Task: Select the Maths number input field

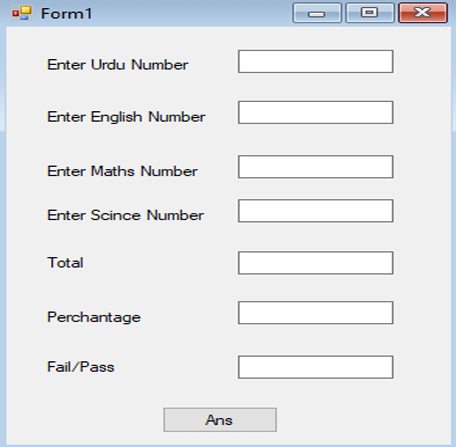Action: (316, 167)
